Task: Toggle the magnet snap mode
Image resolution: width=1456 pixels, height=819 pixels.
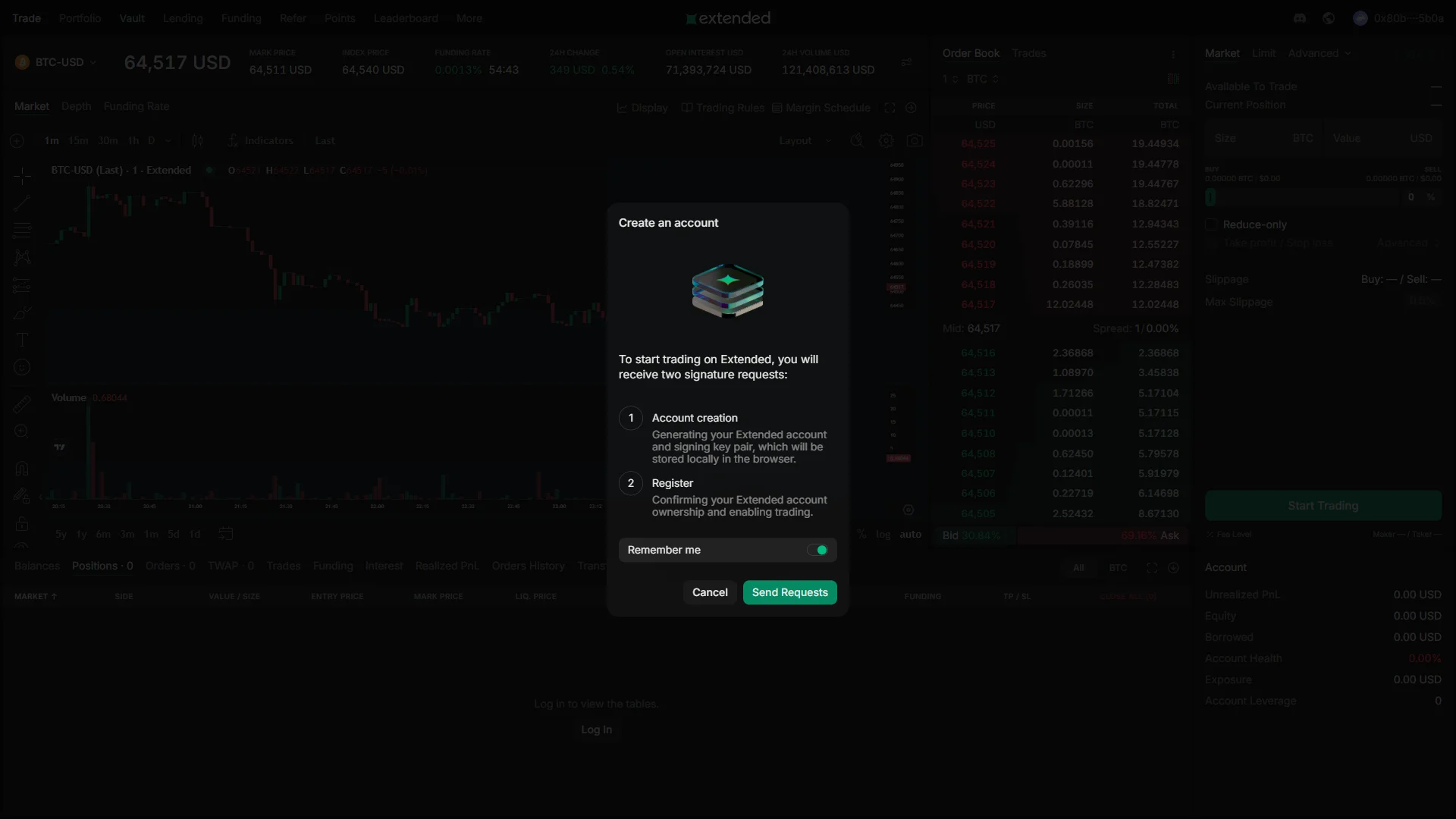Action: (22, 469)
